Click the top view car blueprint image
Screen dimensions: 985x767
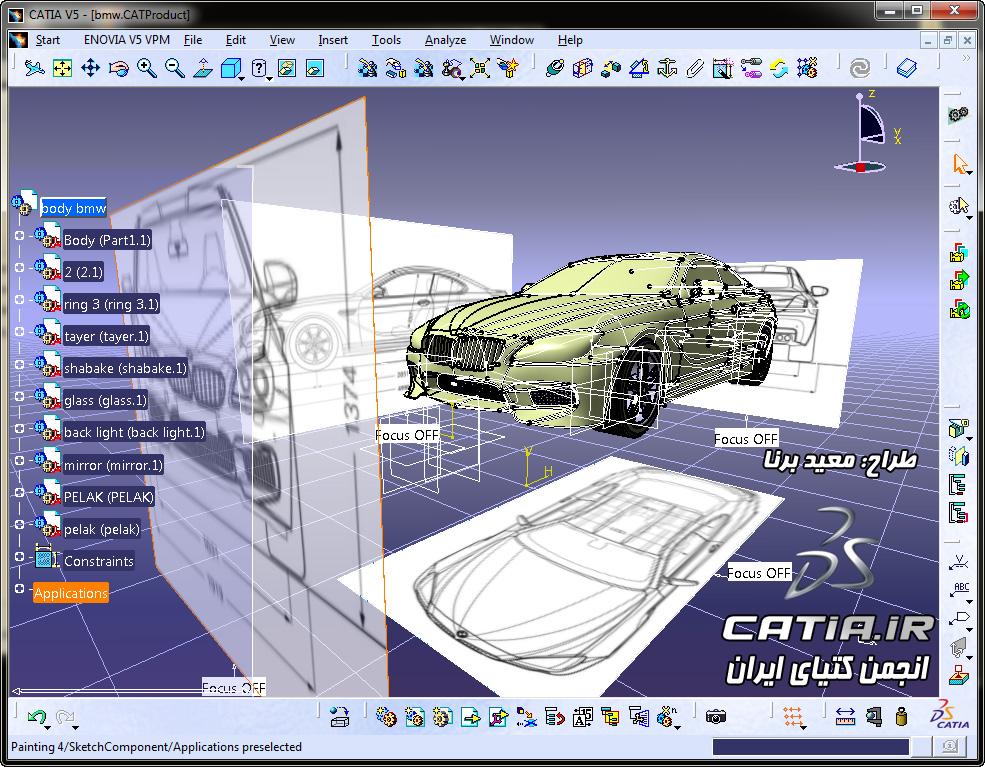559,575
